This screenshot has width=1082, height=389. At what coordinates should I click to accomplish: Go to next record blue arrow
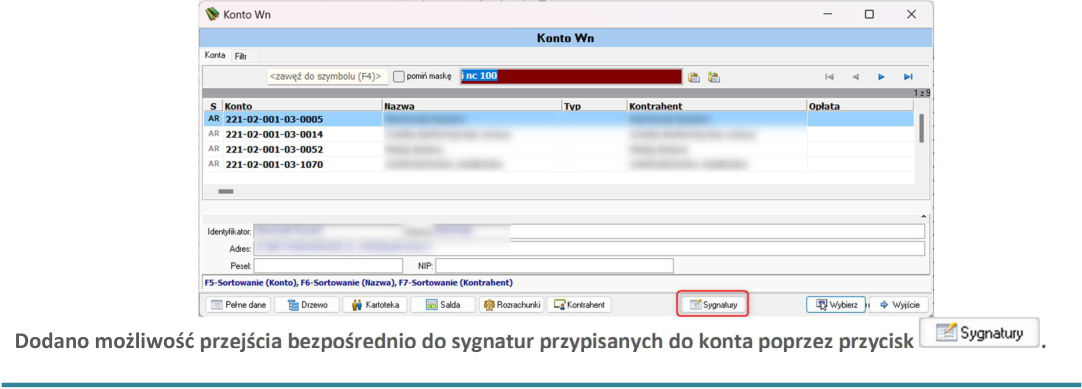[881, 77]
